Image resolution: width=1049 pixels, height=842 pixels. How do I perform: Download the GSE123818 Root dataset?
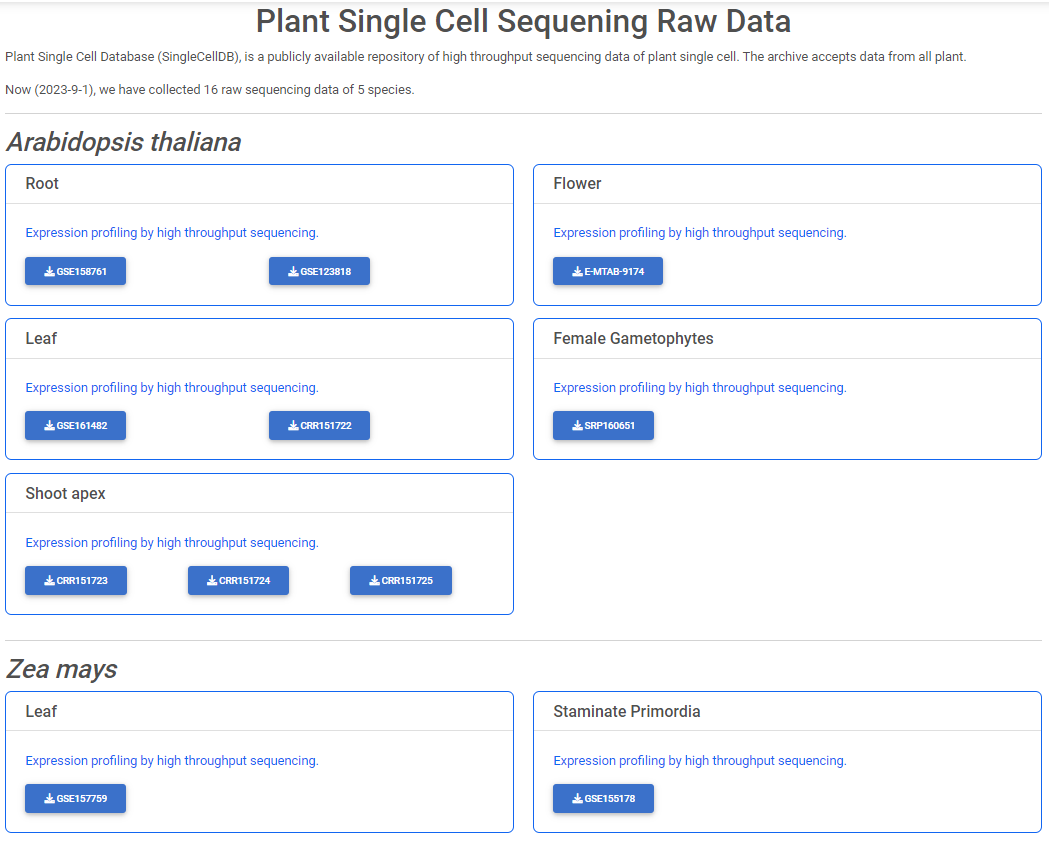(319, 271)
